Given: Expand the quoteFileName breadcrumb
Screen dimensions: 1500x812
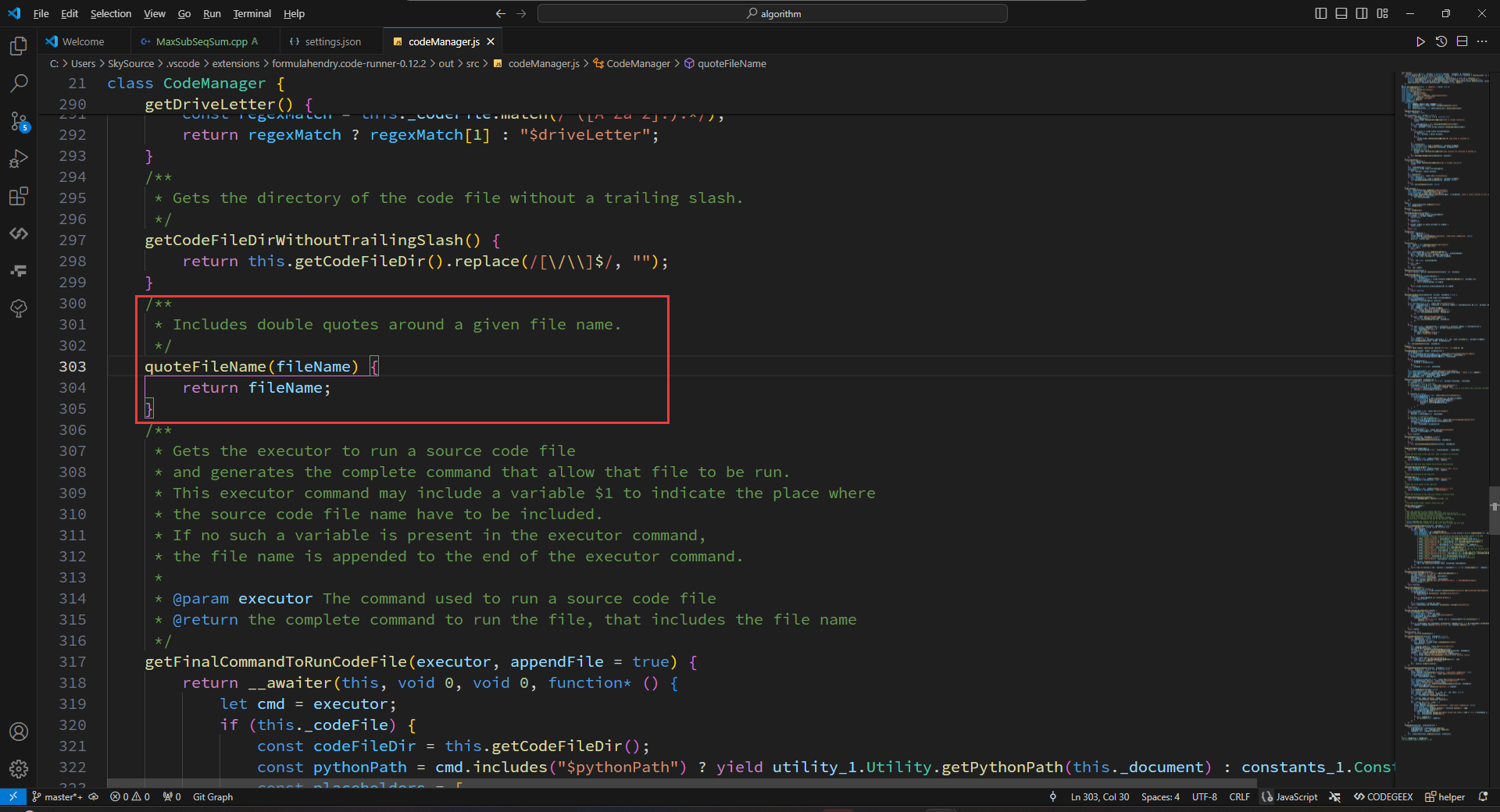Looking at the screenshot, I should pyautogui.click(x=725, y=63).
